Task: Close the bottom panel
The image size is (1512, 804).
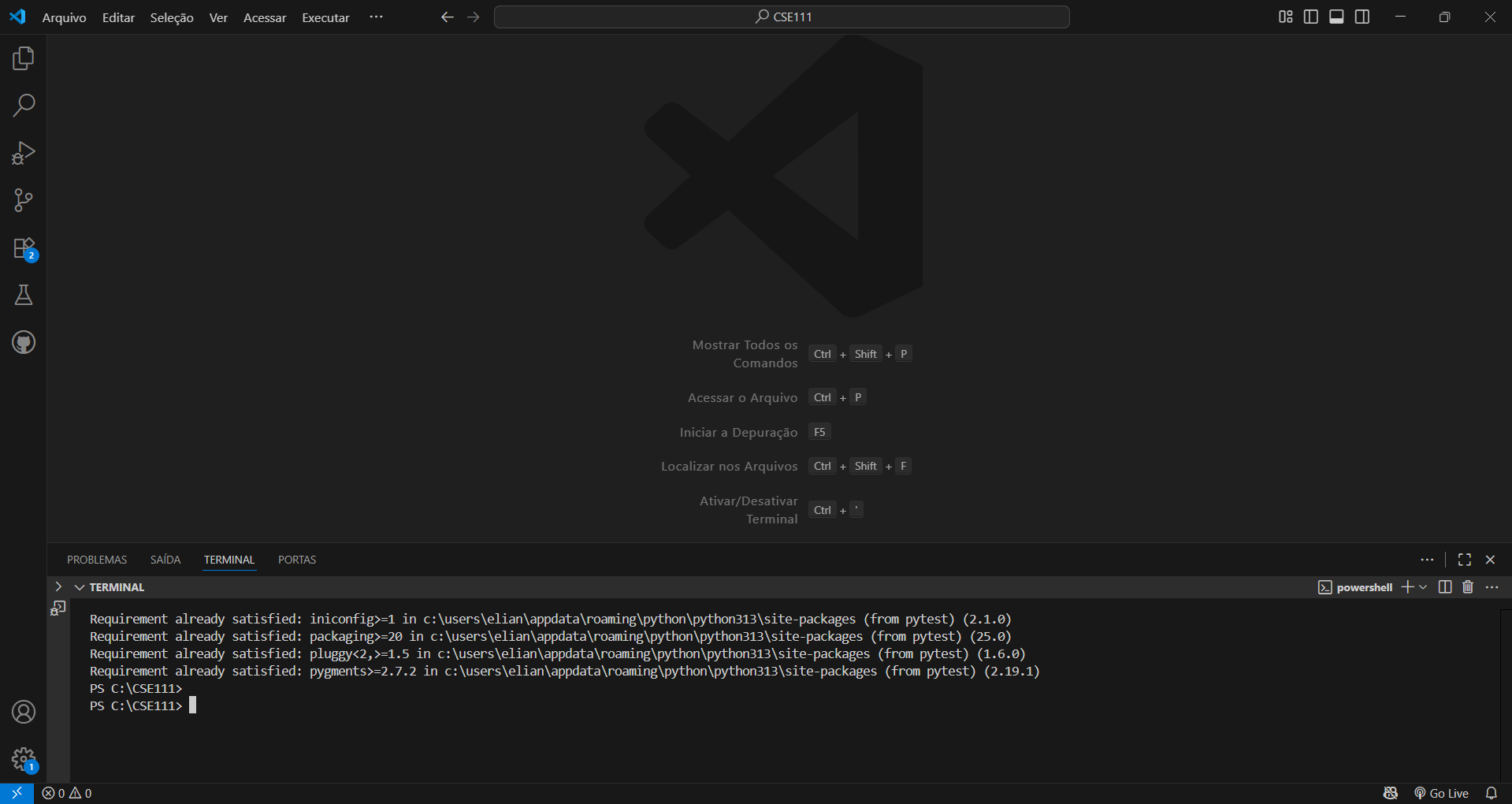Action: [1490, 560]
